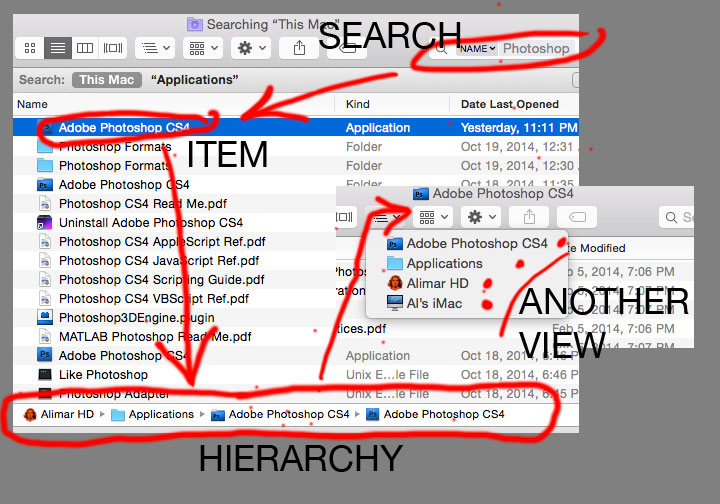Open the NAME search token dropdown
Screen dimensions: 720x504
click(x=477, y=49)
